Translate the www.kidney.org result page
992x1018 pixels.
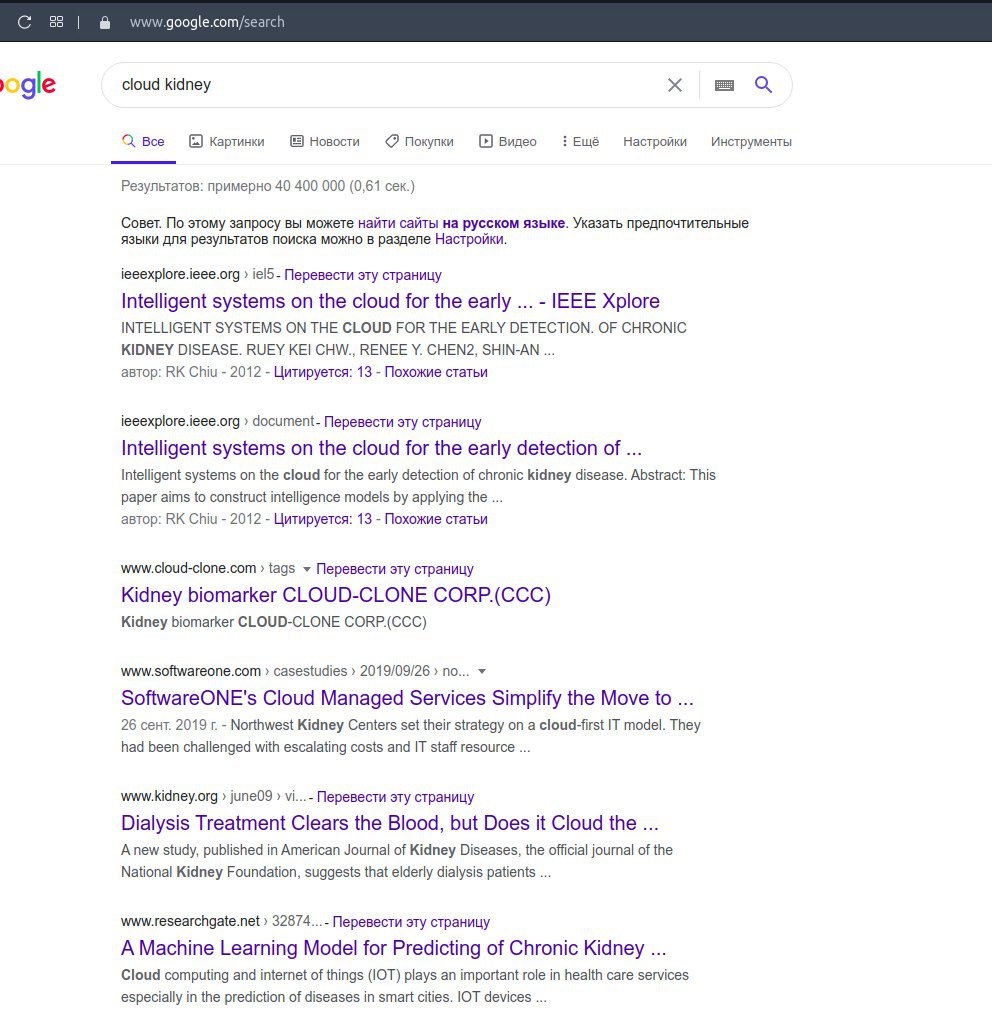[395, 797]
